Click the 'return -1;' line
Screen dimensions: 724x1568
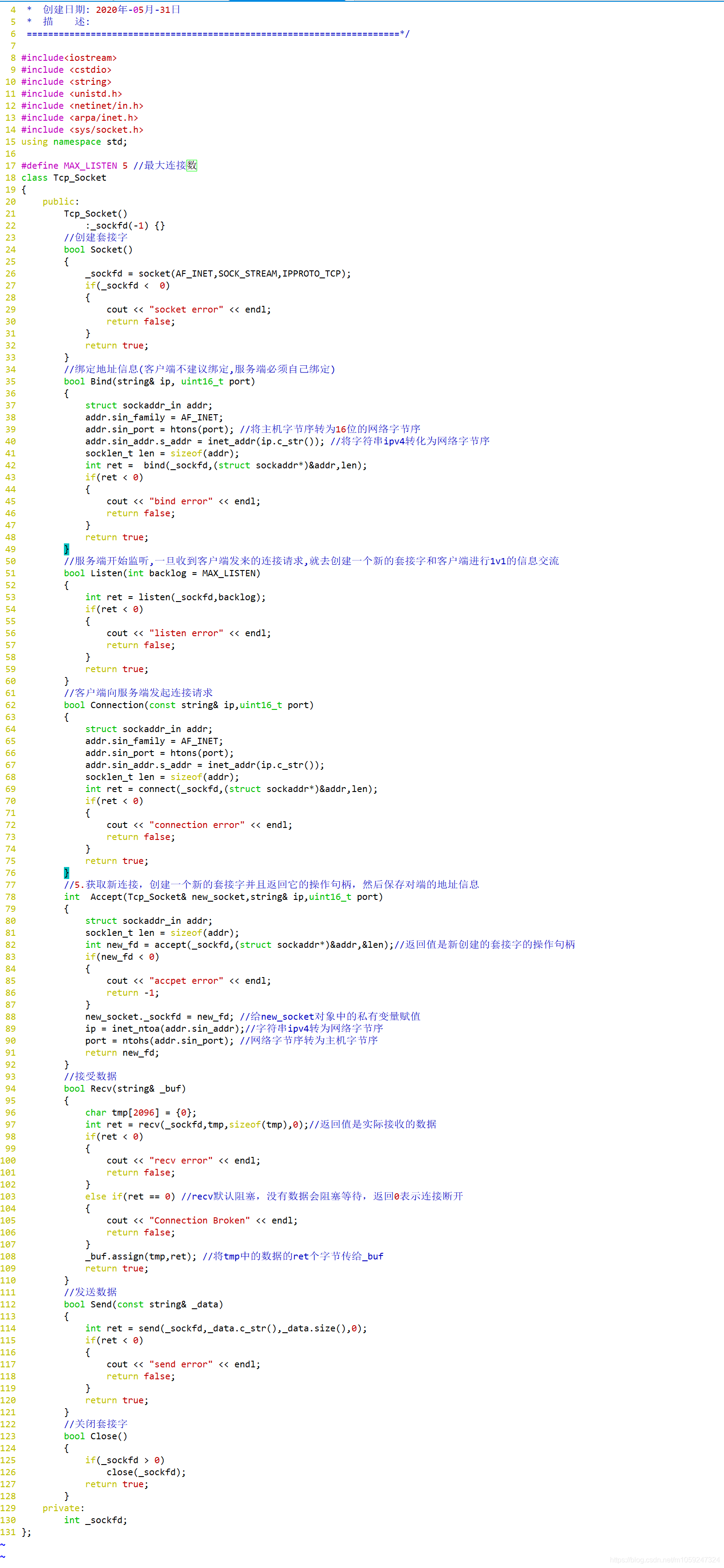click(133, 993)
